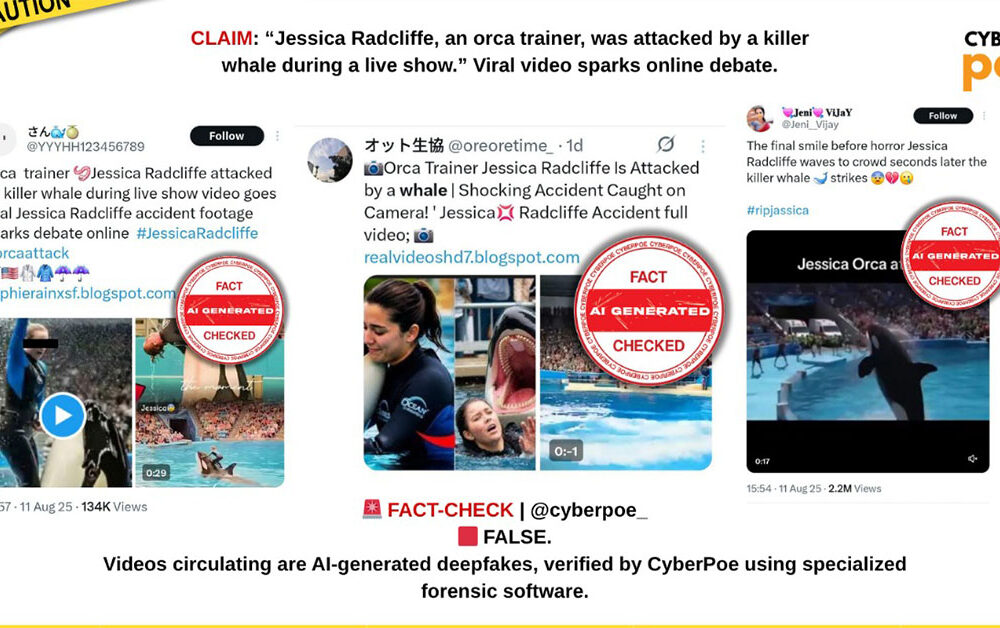Open the Jeni Vijay profile avatar
This screenshot has width=1000, height=628.
[x=759, y=119]
